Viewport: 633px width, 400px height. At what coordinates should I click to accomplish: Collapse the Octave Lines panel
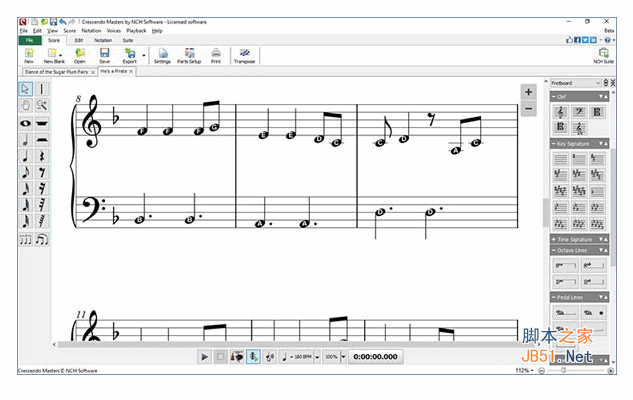[x=554, y=251]
